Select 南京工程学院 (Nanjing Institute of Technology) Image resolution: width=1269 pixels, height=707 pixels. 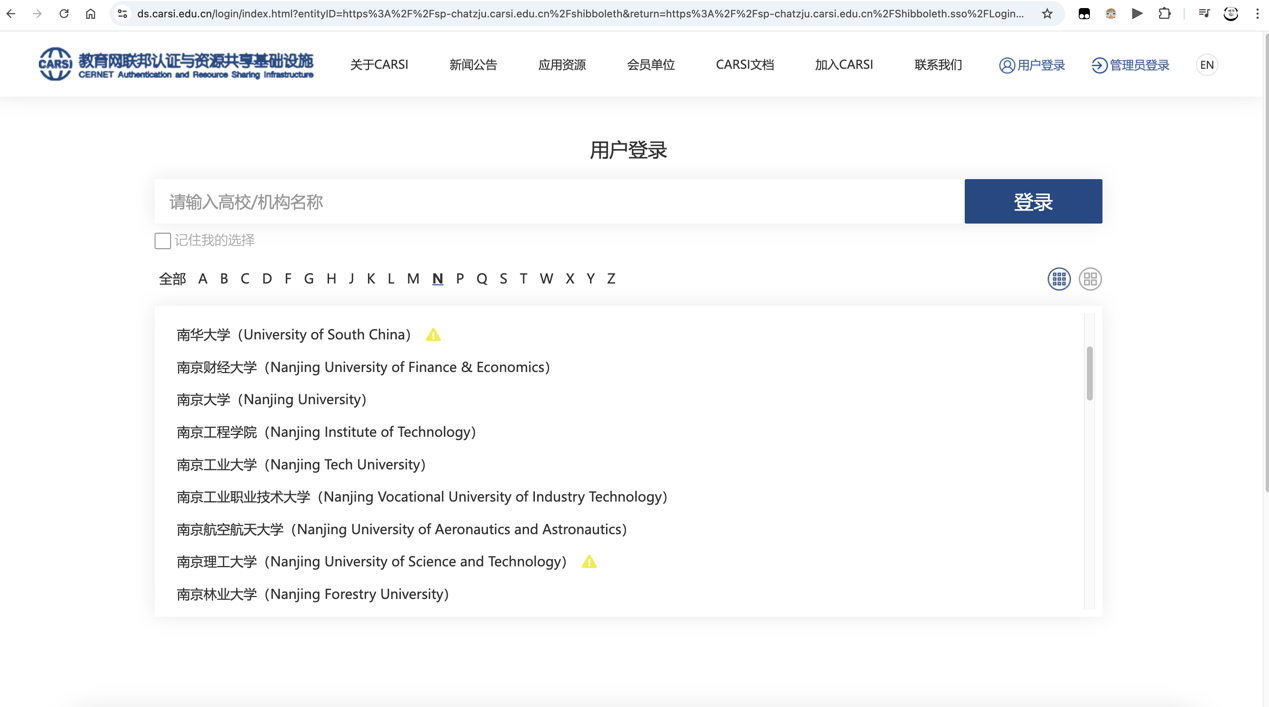point(326,432)
